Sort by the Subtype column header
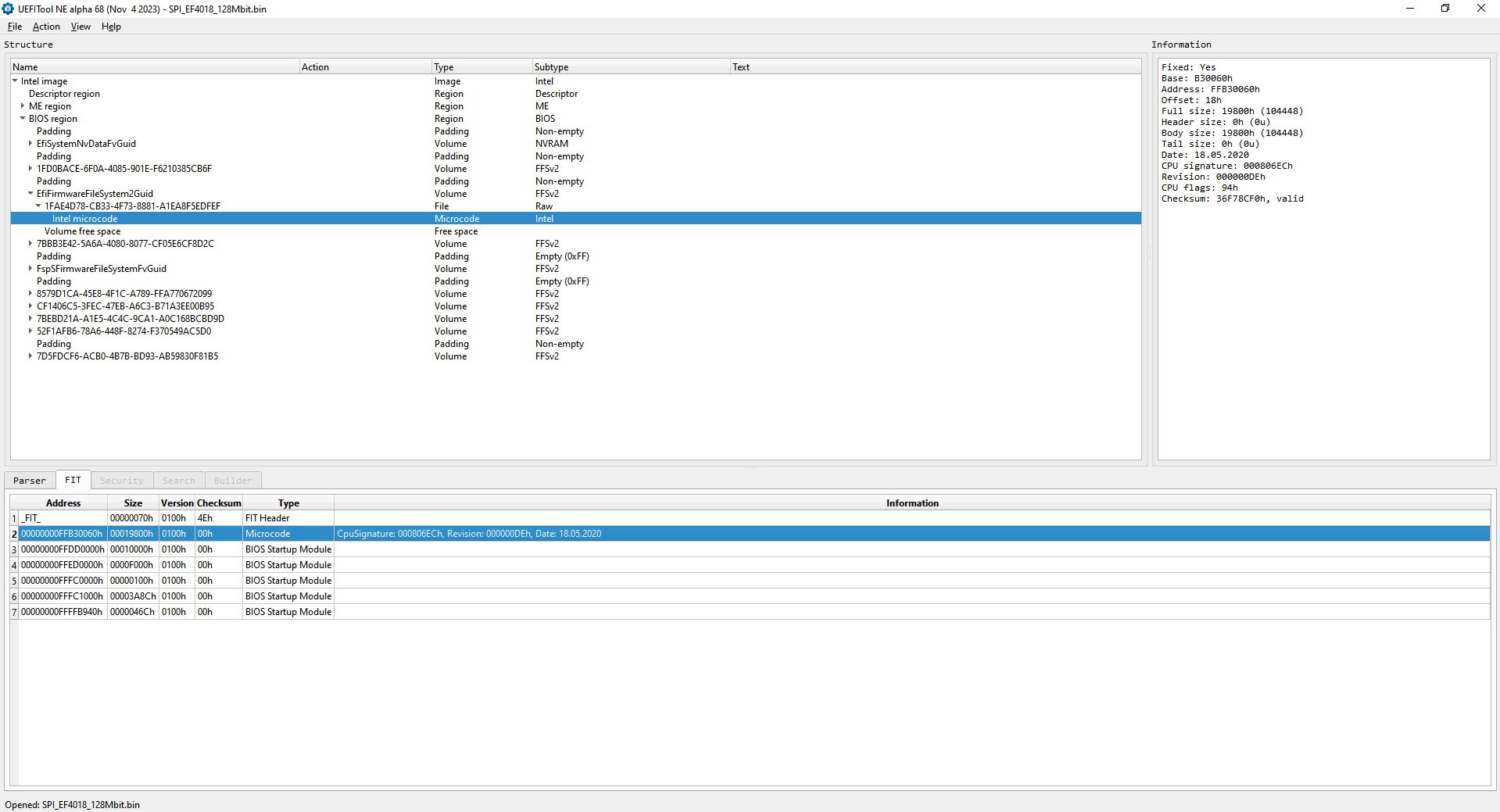The width and height of the screenshot is (1500, 812). click(x=551, y=67)
